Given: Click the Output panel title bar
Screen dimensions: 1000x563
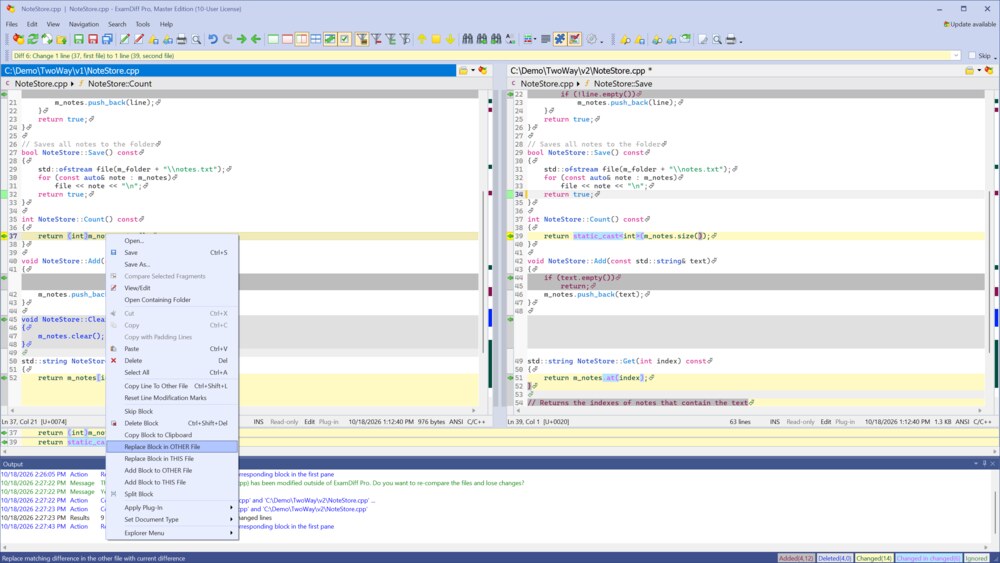Looking at the screenshot, I should pyautogui.click(x=500, y=464).
